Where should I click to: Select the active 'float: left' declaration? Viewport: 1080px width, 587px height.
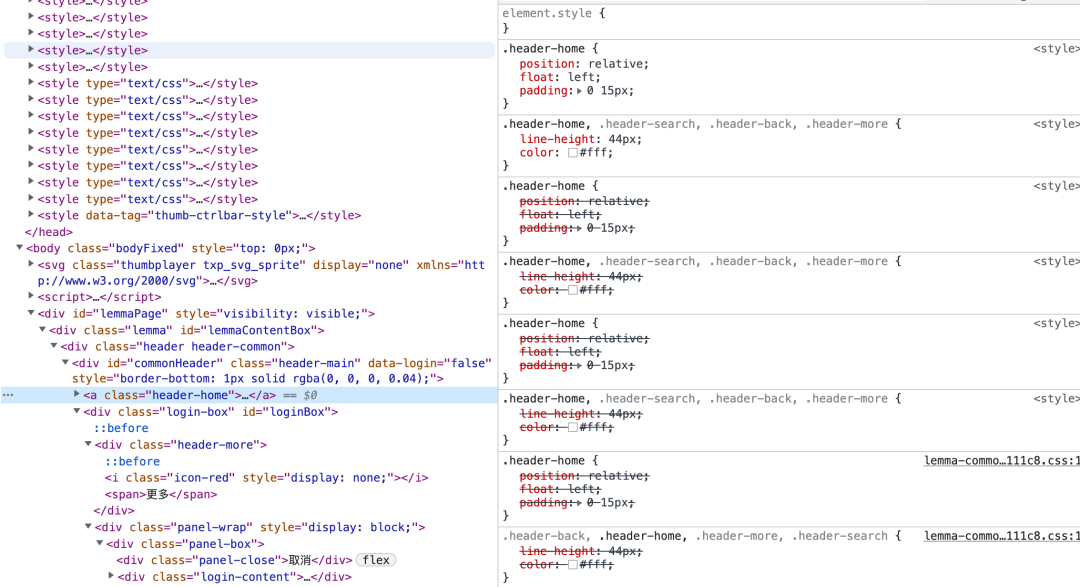pyautogui.click(x=560, y=77)
